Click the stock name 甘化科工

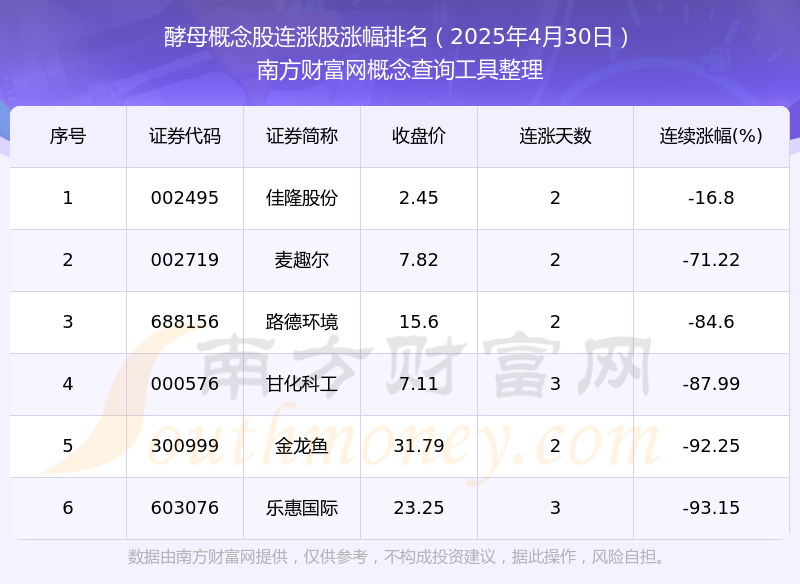[x=302, y=384]
